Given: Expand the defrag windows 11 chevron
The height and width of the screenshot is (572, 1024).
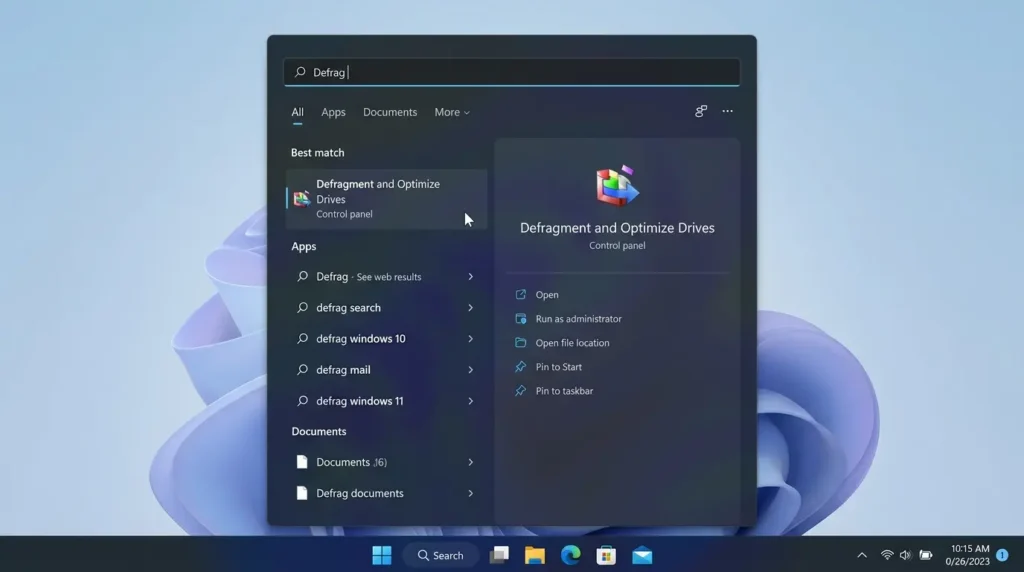Looking at the screenshot, I should (x=470, y=401).
